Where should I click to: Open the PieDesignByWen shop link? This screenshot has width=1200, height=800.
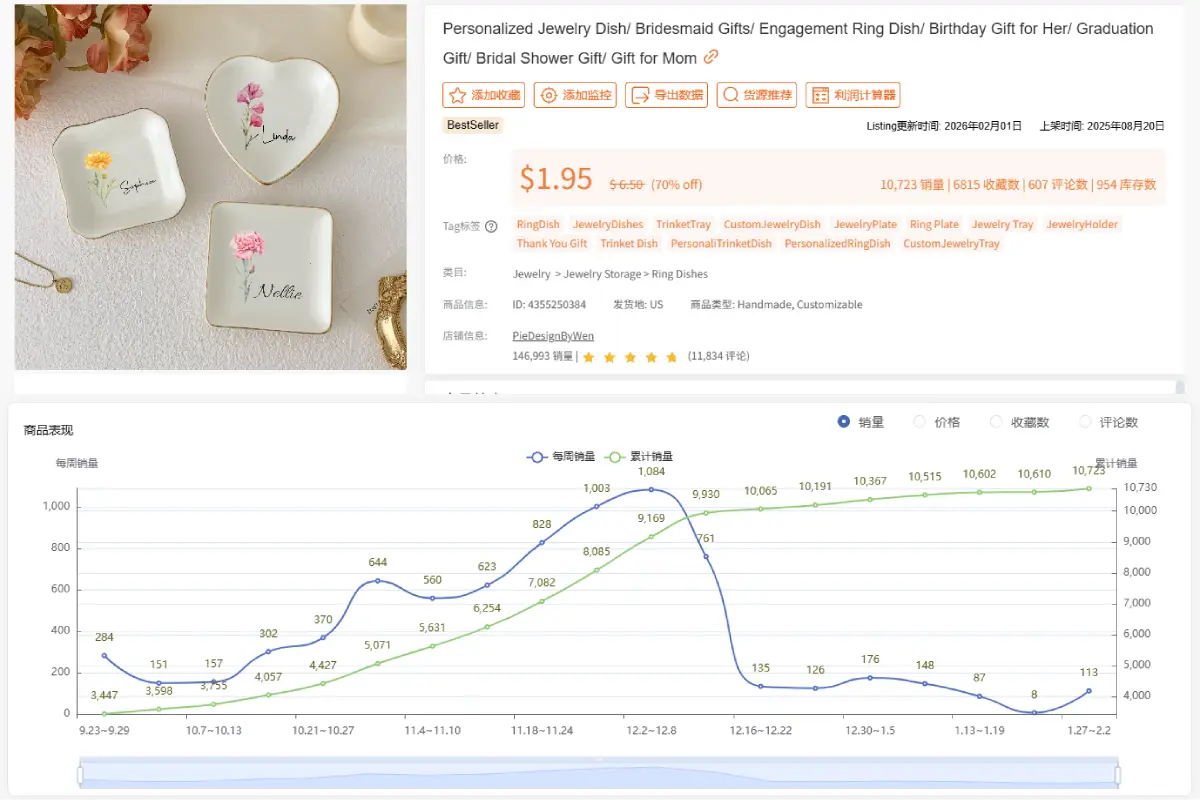553,336
